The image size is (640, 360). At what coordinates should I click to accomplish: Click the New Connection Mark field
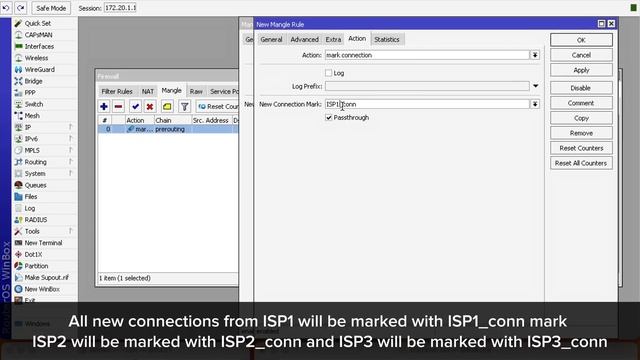(427, 104)
